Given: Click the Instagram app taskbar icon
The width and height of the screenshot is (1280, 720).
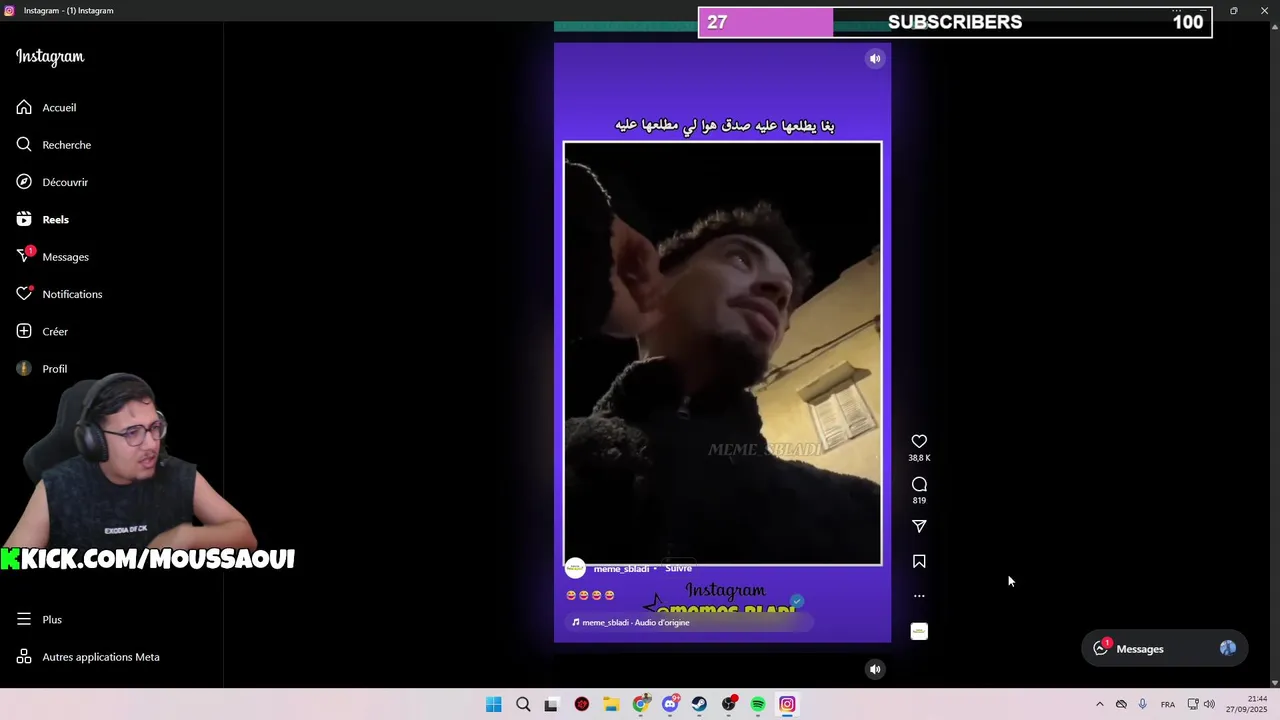Looking at the screenshot, I should pos(787,704).
